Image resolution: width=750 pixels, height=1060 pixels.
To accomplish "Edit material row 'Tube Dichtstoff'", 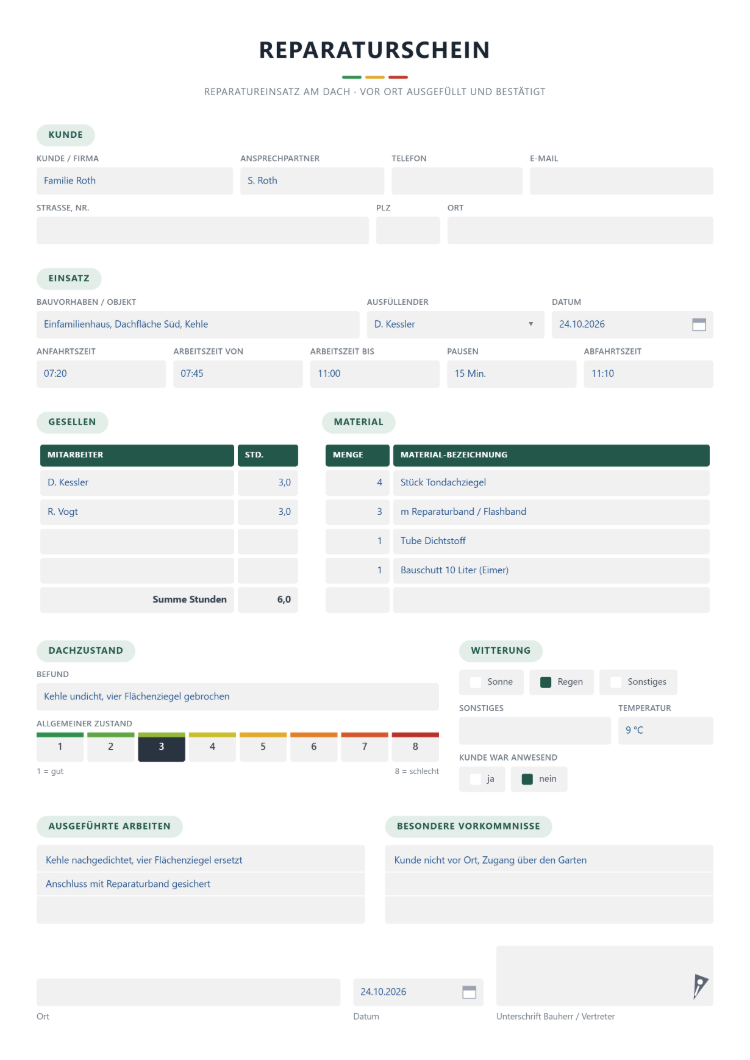I will point(551,541).
